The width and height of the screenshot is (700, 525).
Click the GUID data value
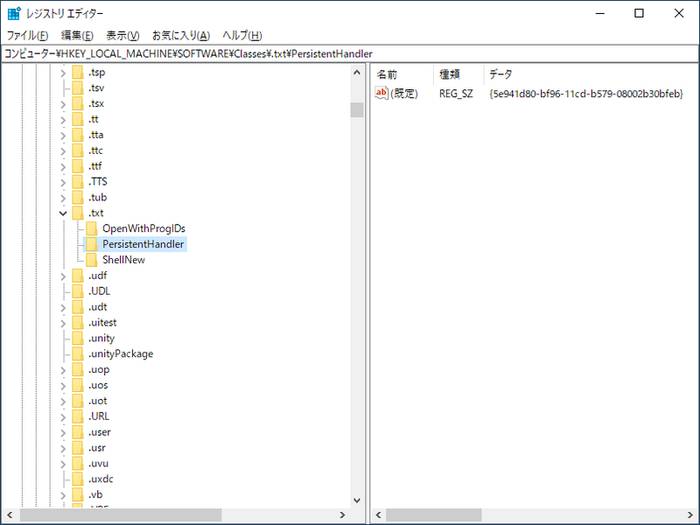(x=586, y=94)
